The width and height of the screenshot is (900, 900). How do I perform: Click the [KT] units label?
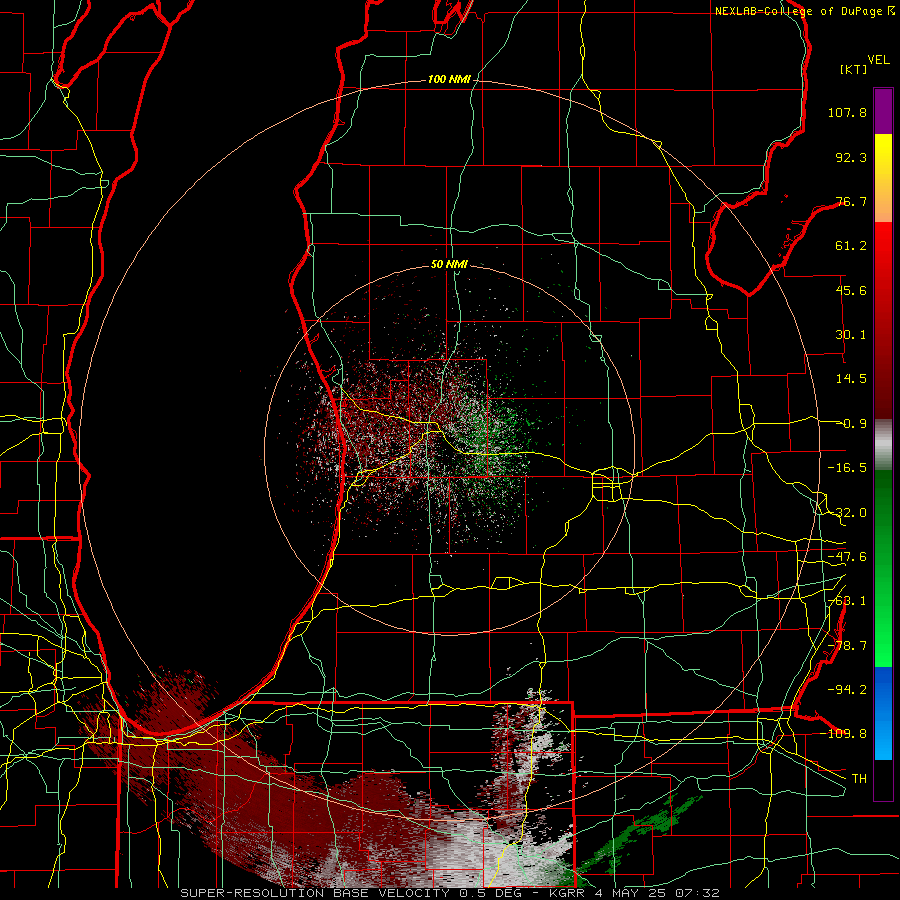[854, 69]
